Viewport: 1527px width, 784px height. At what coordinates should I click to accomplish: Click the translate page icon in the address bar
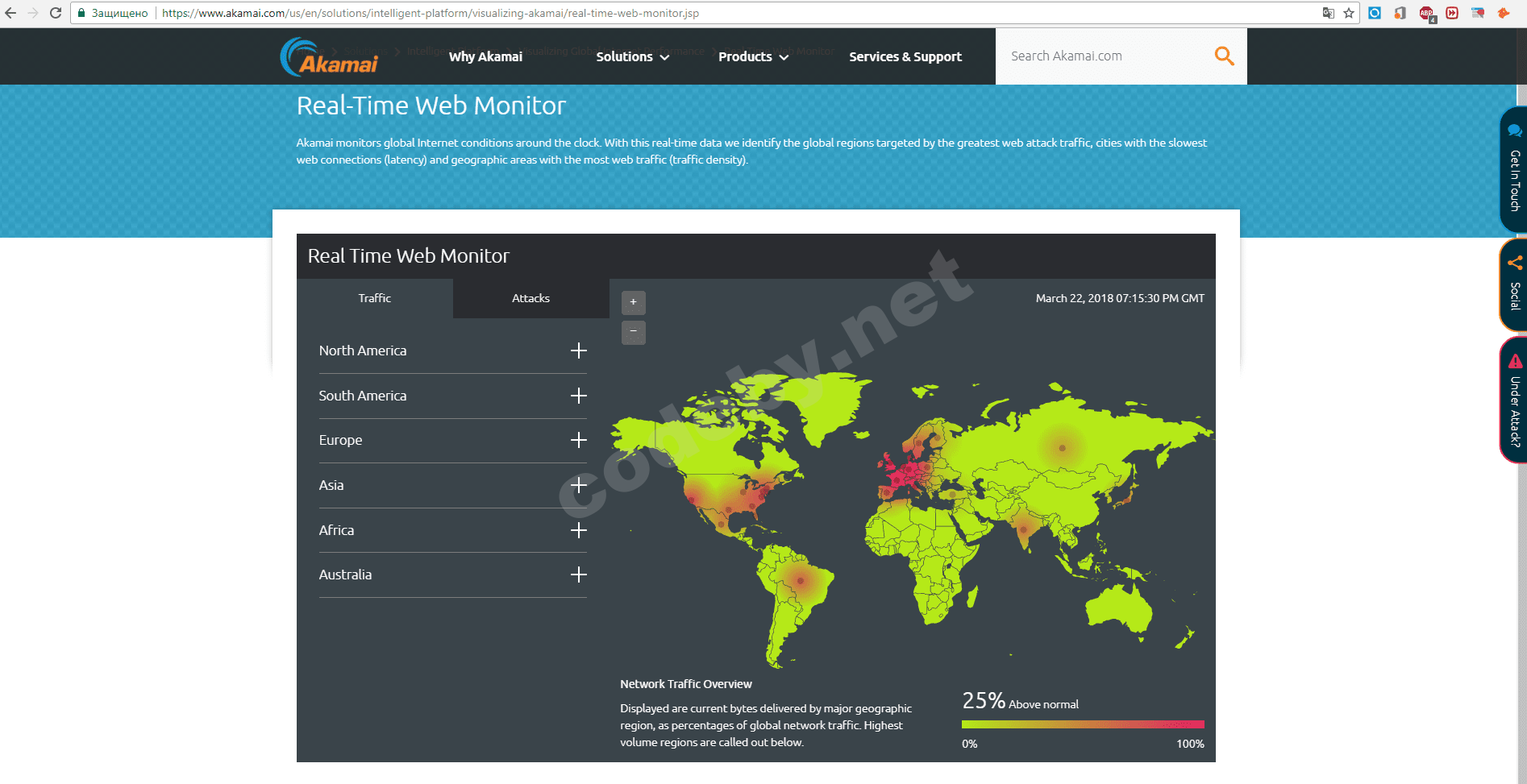click(1329, 13)
